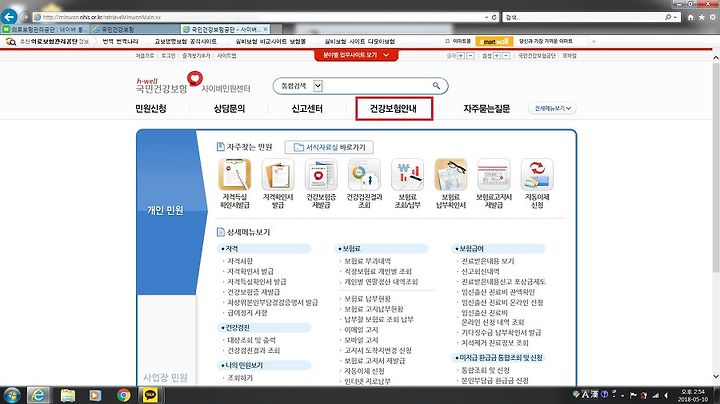Open browser tools gear icon
The width and height of the screenshot is (720, 404).
point(713,17)
